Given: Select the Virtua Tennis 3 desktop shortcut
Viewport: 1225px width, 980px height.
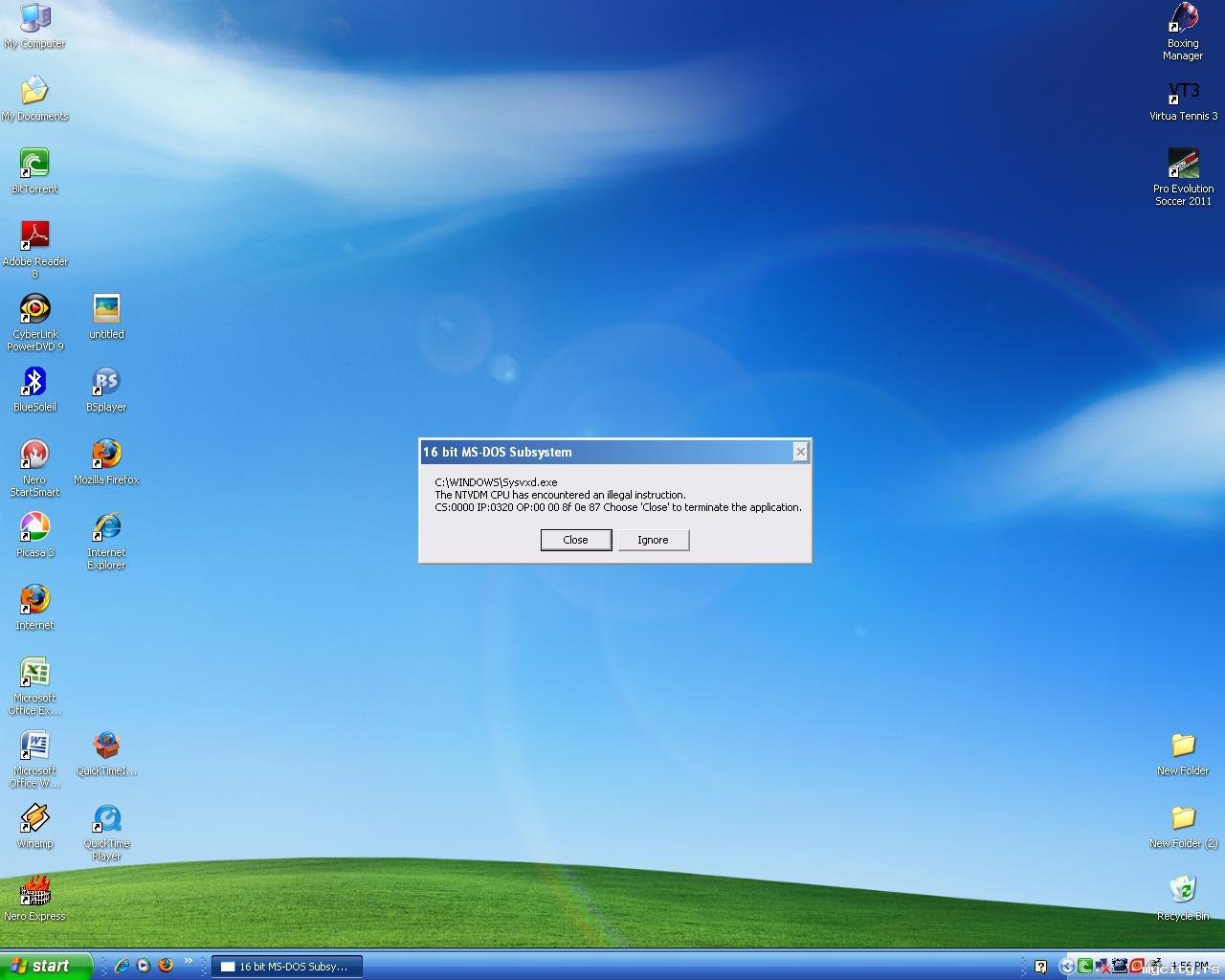Looking at the screenshot, I should coord(1183,99).
